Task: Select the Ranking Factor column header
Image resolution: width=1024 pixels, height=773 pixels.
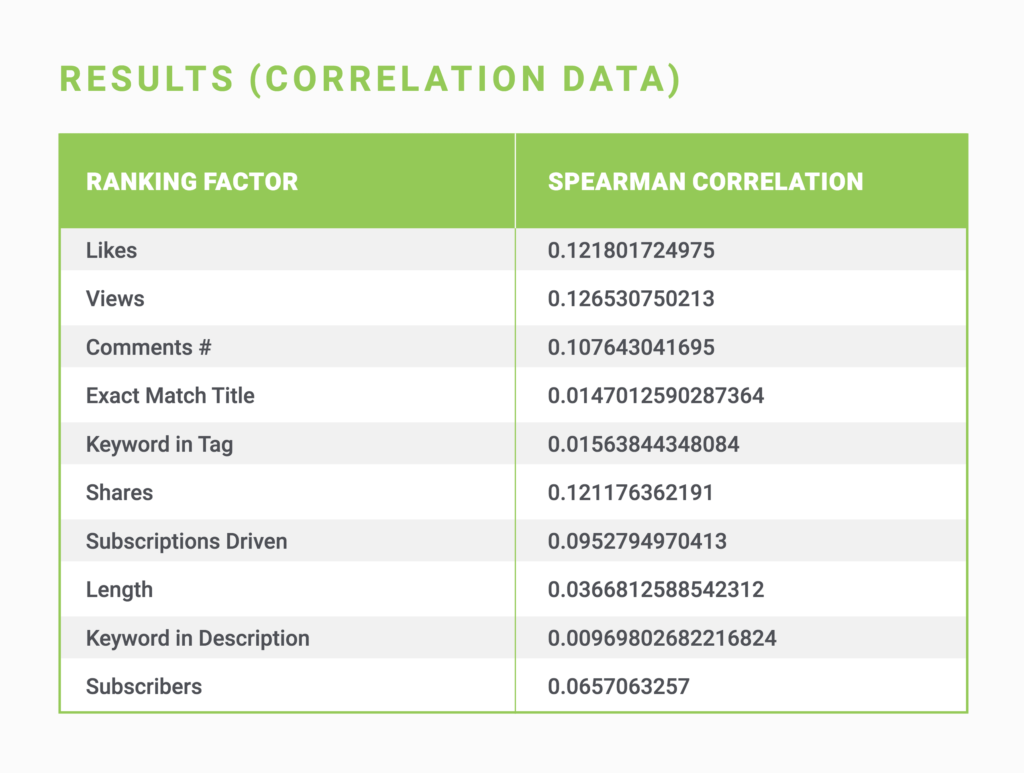Action: 192,182
